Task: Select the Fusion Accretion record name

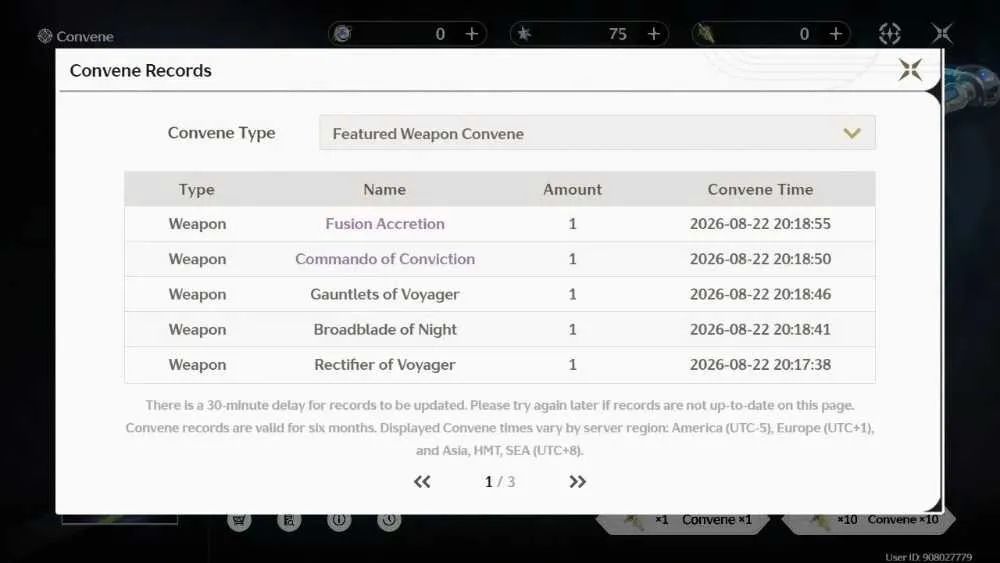Action: 385,224
